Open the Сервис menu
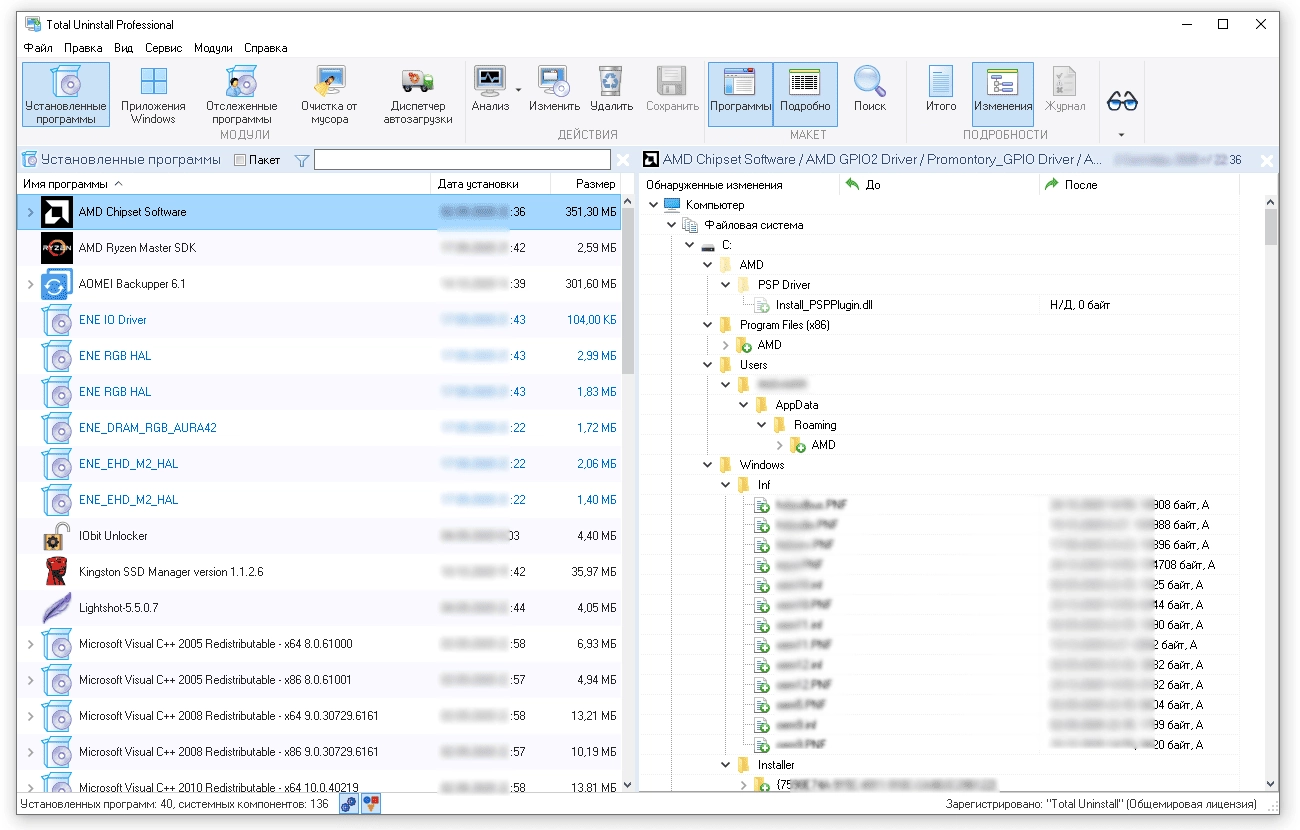Screen dimensions: 1300x830 point(163,48)
